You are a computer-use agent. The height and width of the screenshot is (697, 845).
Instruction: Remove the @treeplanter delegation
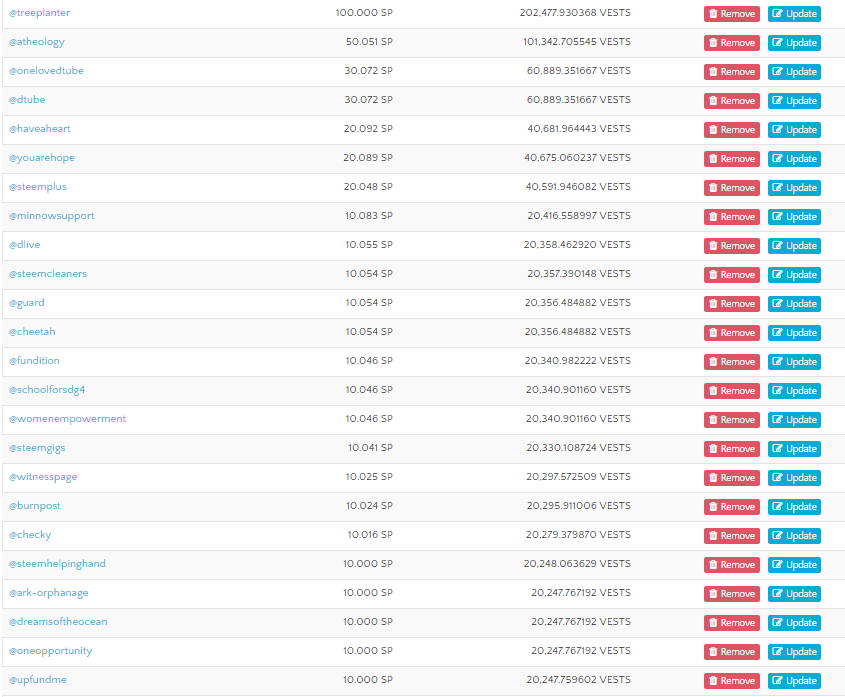pos(732,14)
